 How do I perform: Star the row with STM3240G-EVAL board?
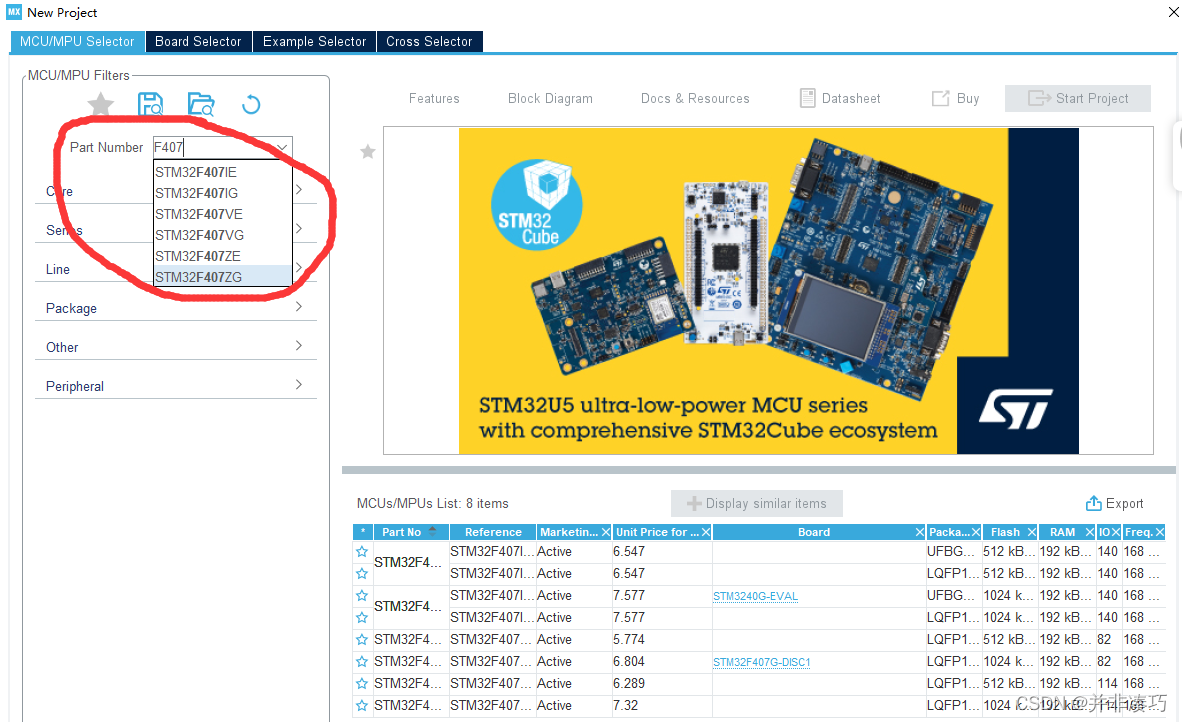pyautogui.click(x=362, y=595)
